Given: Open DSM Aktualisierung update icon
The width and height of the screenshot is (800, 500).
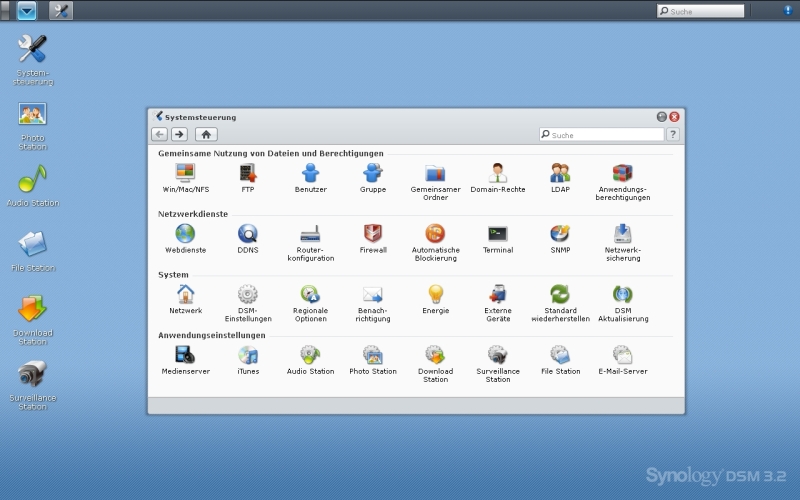Looking at the screenshot, I should point(623,295).
